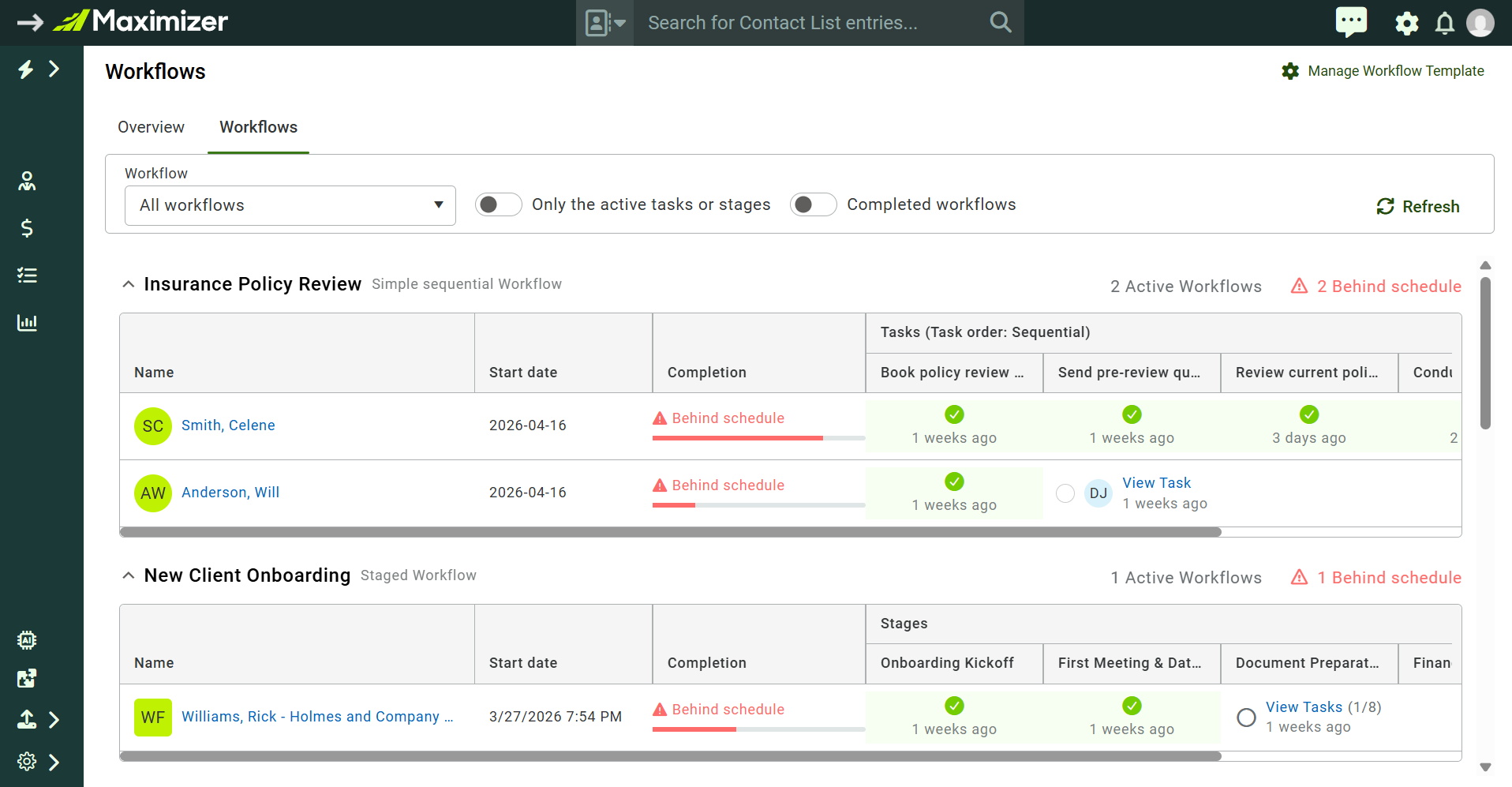1512x787 pixels.
Task: Open the reports chart sidebar icon
Action: (27, 322)
